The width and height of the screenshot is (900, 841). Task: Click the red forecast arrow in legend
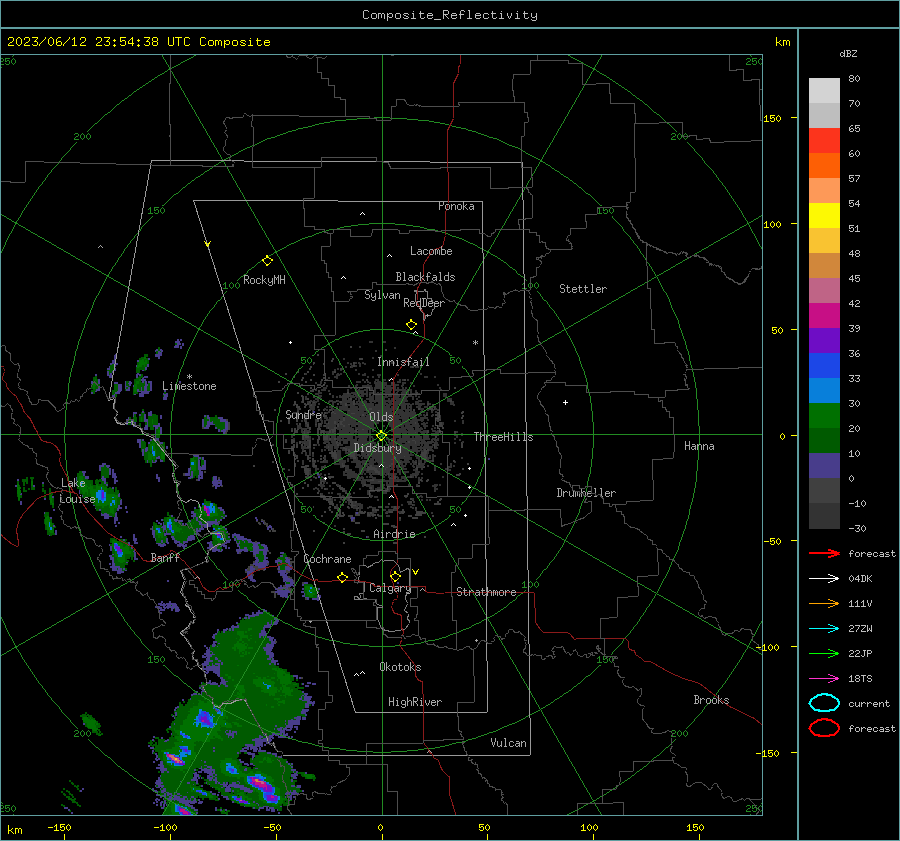pos(824,553)
